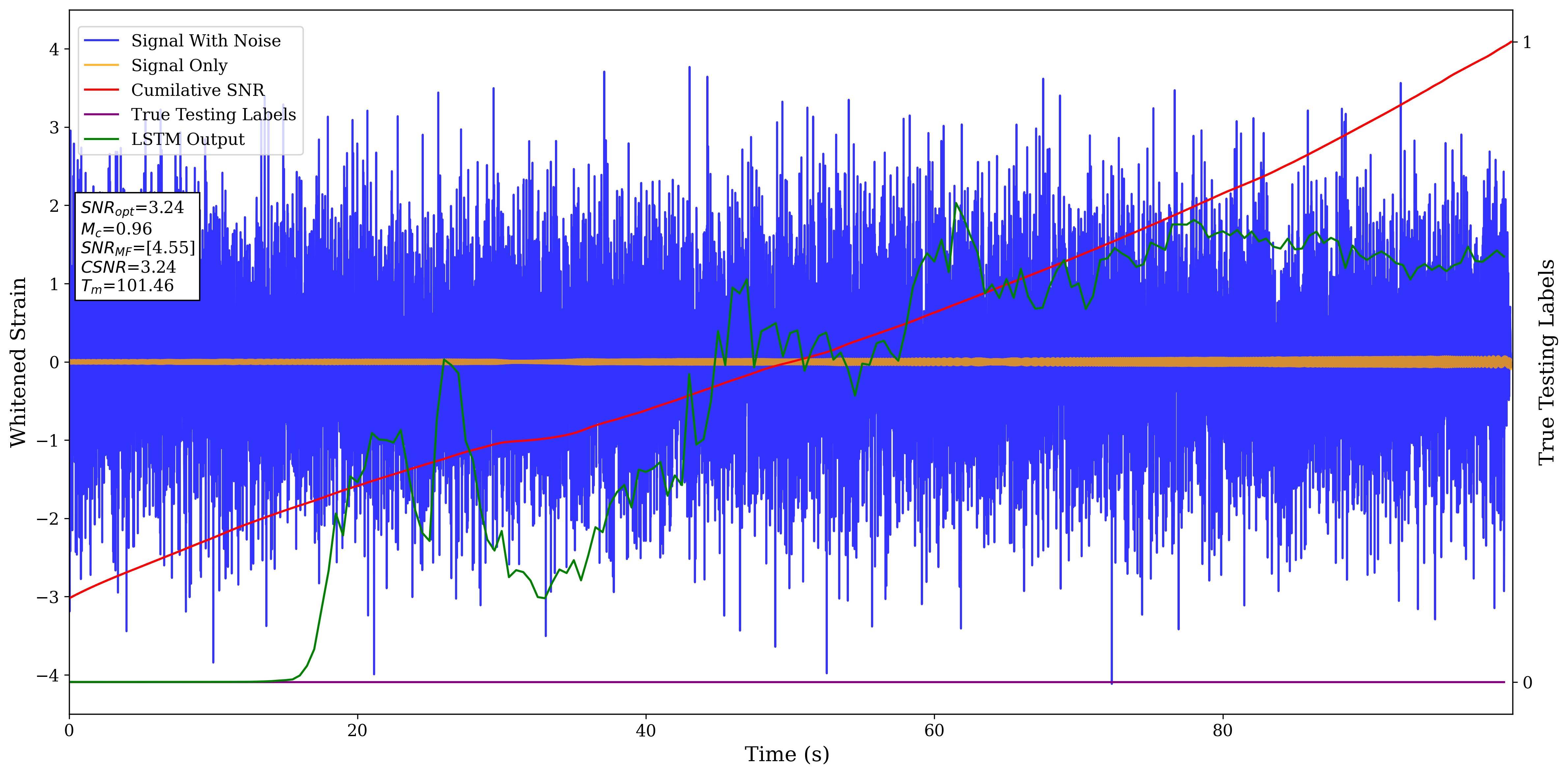This screenshot has height=775, width=1568.
Task: Click the 'Time (s)' x-axis label
Action: 786,754
